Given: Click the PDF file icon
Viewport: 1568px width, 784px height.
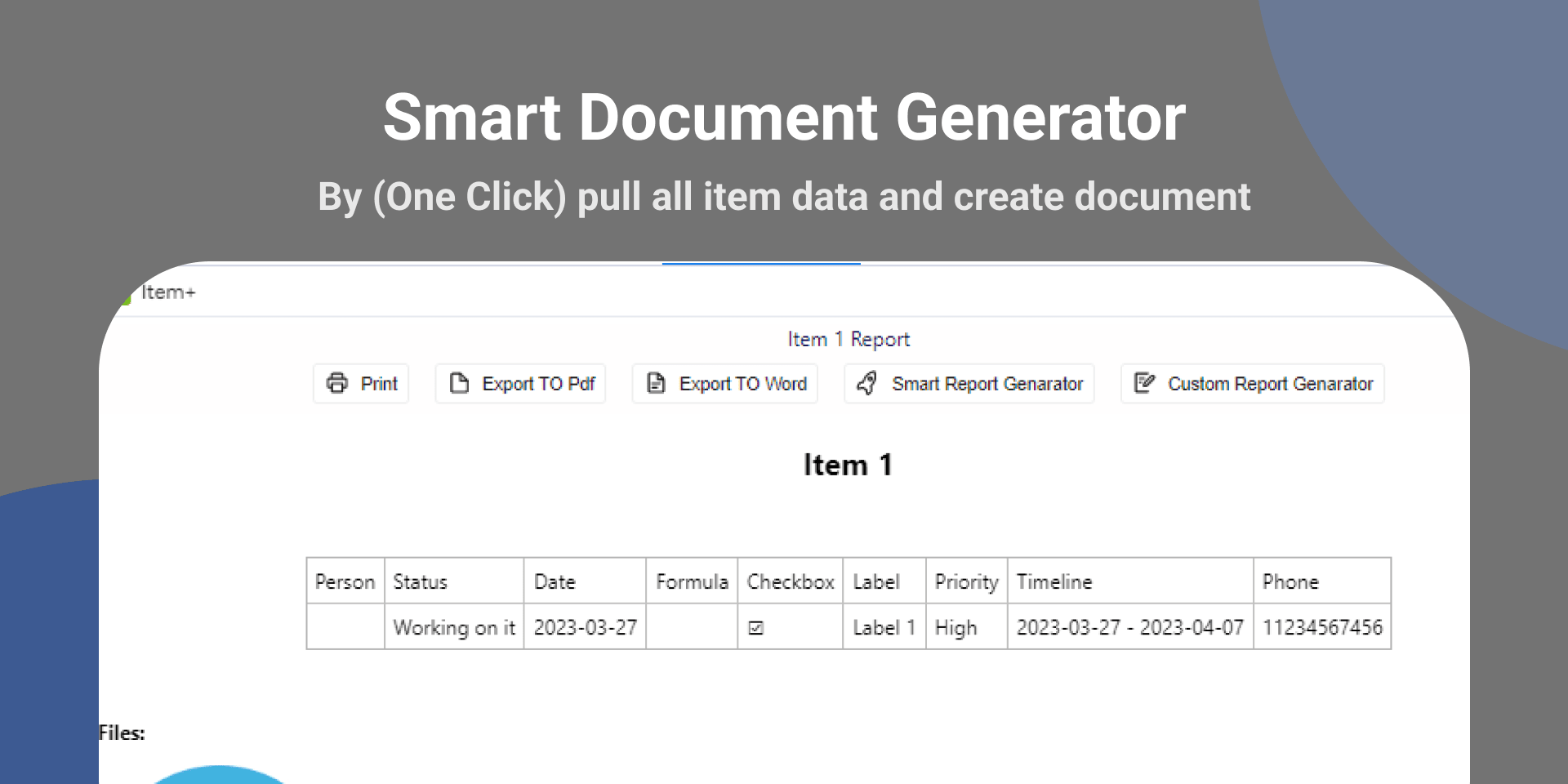Looking at the screenshot, I should tap(459, 383).
